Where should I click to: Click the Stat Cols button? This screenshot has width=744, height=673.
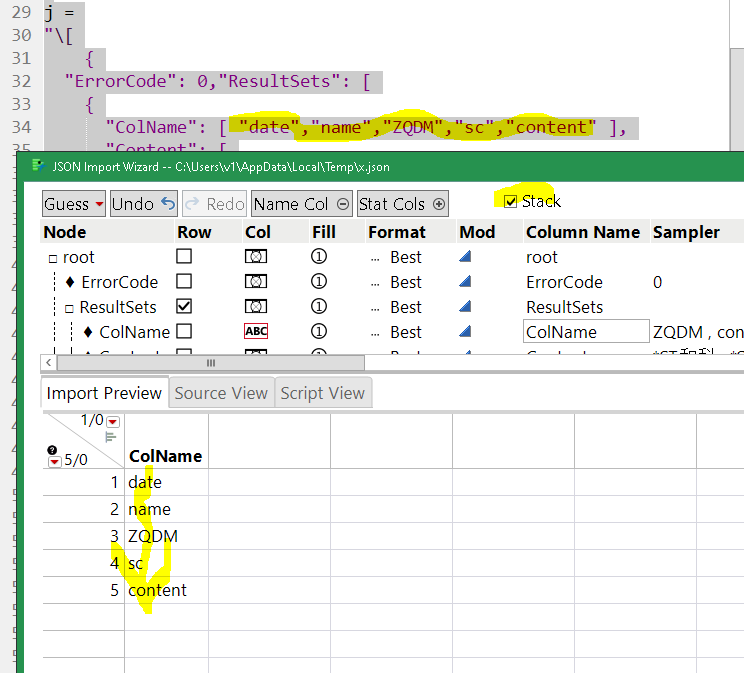coord(402,204)
